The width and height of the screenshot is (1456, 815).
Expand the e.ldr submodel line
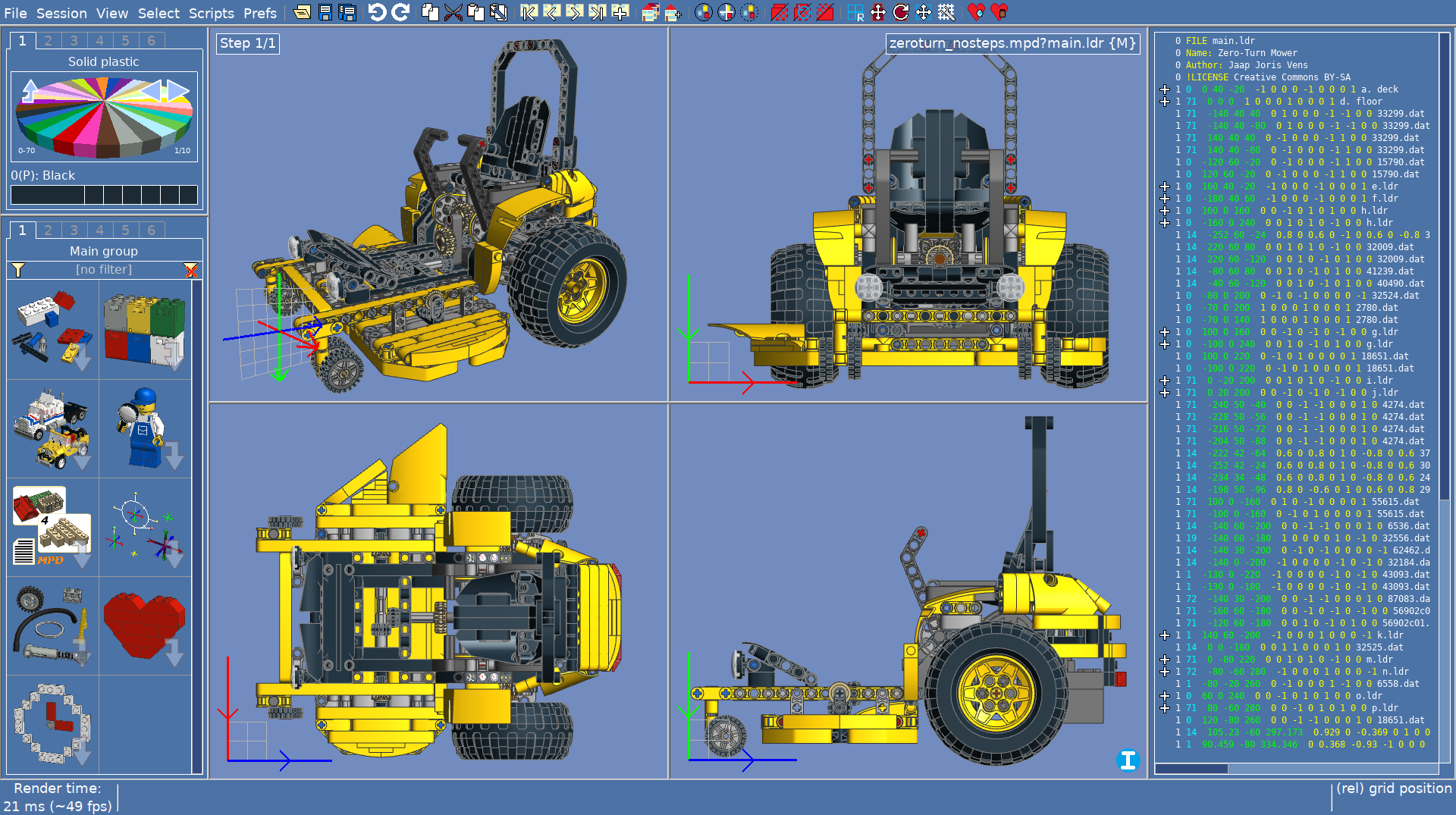pyautogui.click(x=1165, y=187)
